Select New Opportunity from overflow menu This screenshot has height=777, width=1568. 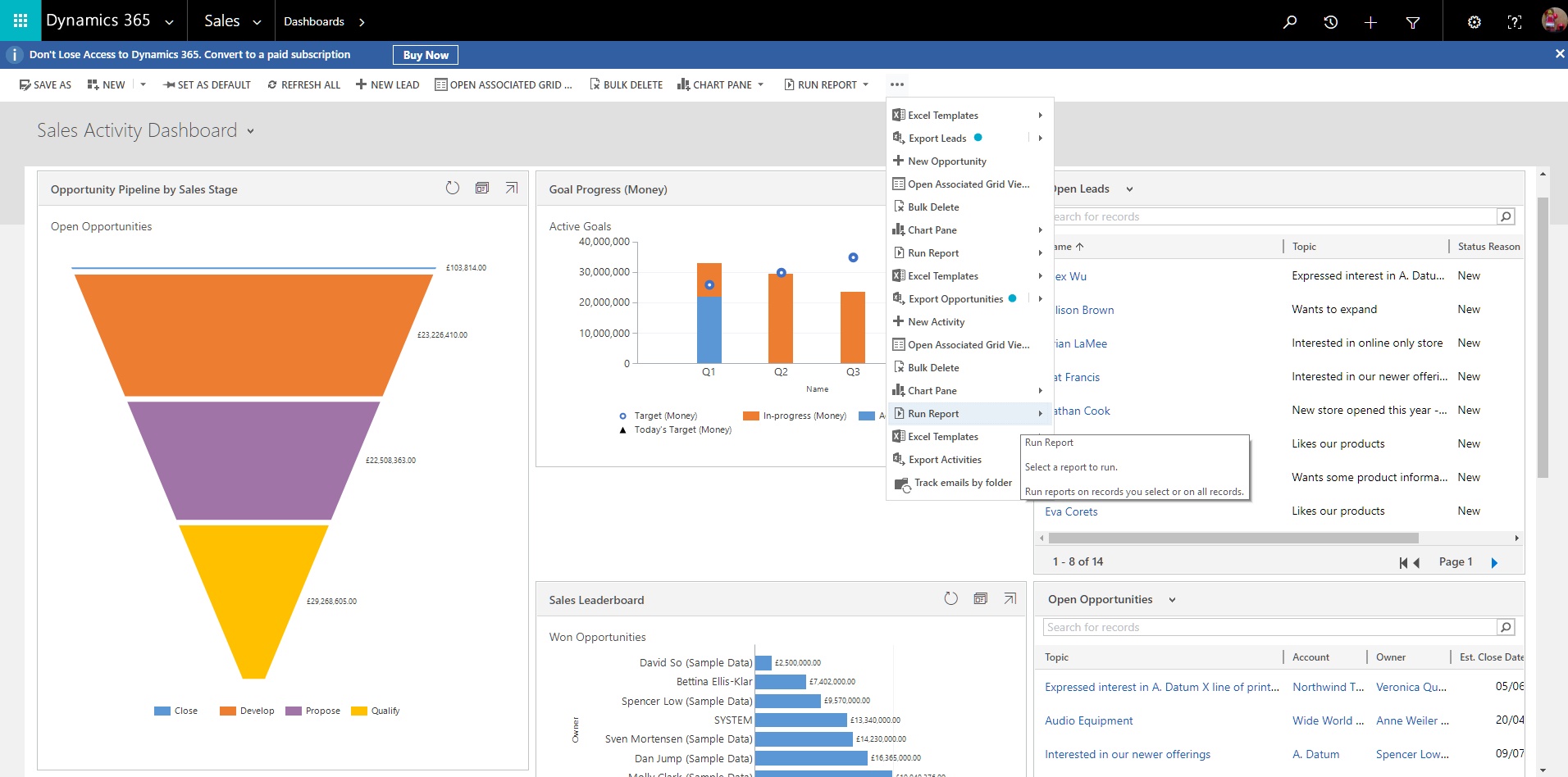tap(946, 161)
